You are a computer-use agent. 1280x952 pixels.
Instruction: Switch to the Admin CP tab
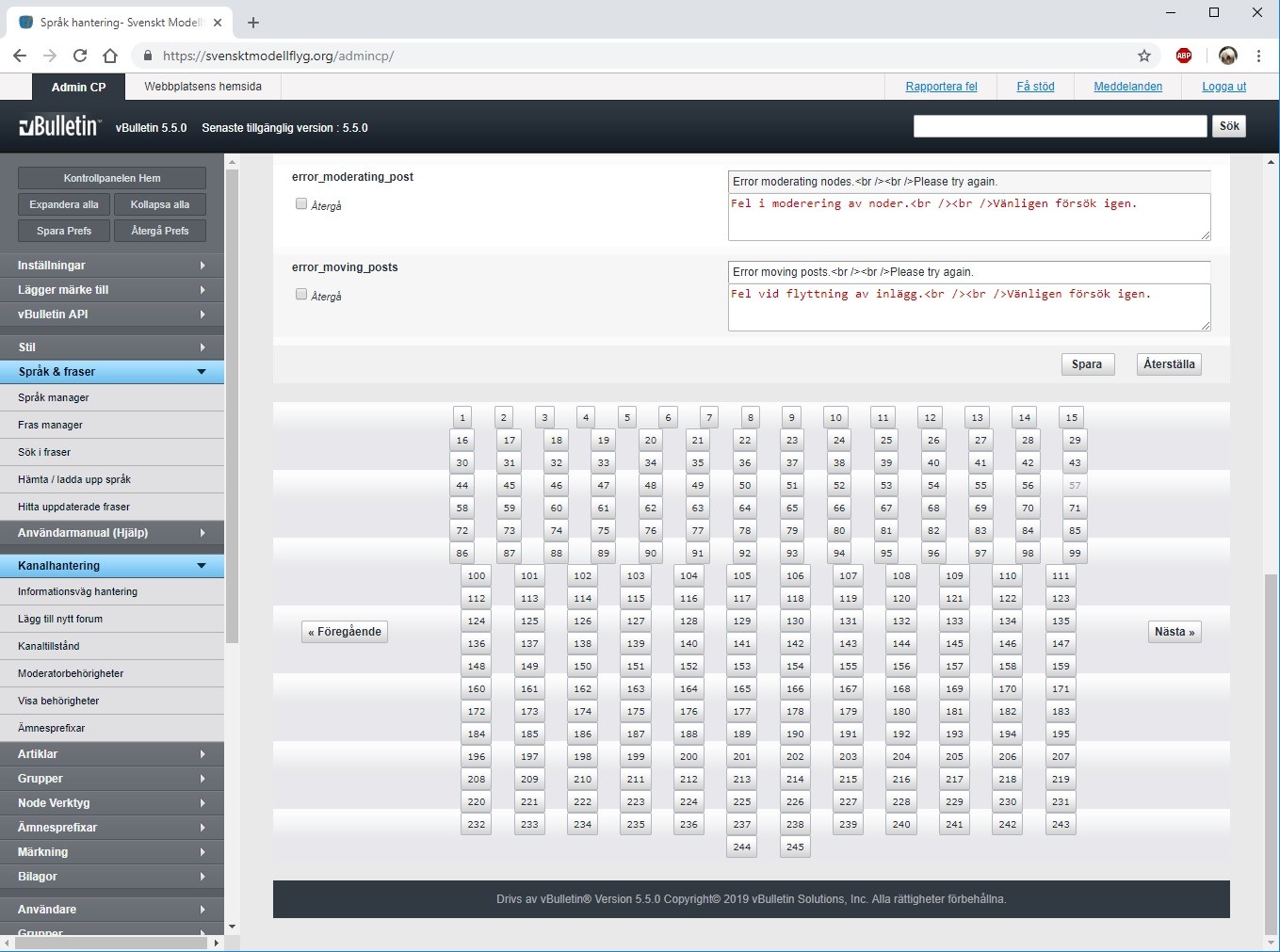tap(78, 87)
